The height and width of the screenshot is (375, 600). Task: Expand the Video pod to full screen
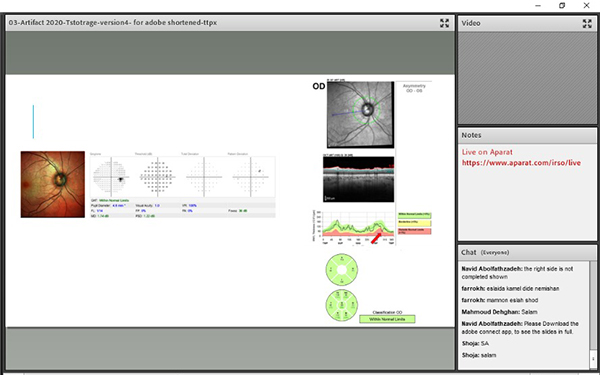(x=587, y=23)
